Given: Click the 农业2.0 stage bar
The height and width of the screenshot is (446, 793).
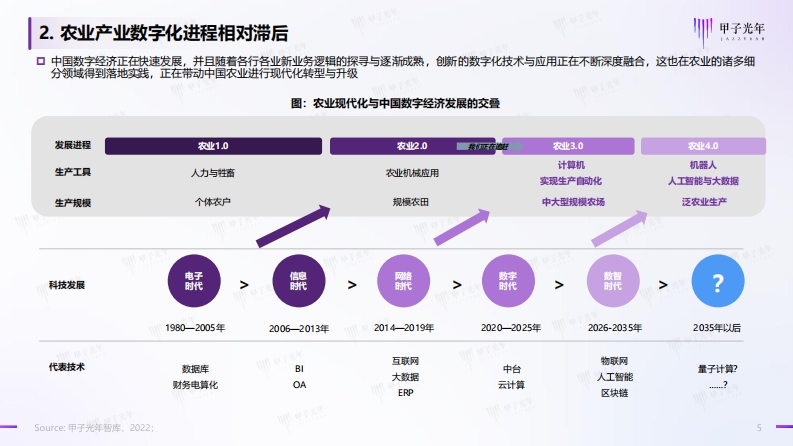Looking at the screenshot, I should point(412,146).
